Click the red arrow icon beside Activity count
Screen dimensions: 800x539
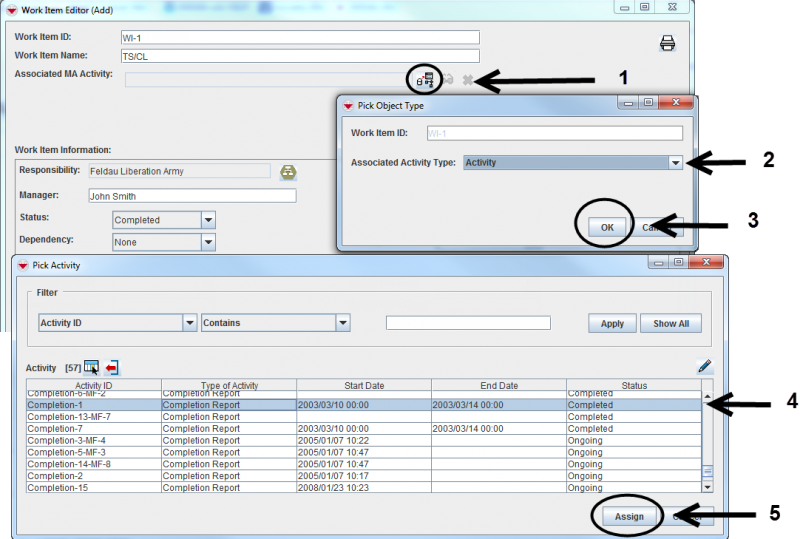[112, 367]
